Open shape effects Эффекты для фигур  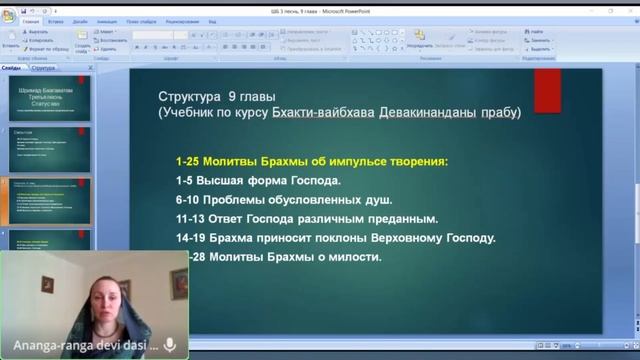coord(491,49)
